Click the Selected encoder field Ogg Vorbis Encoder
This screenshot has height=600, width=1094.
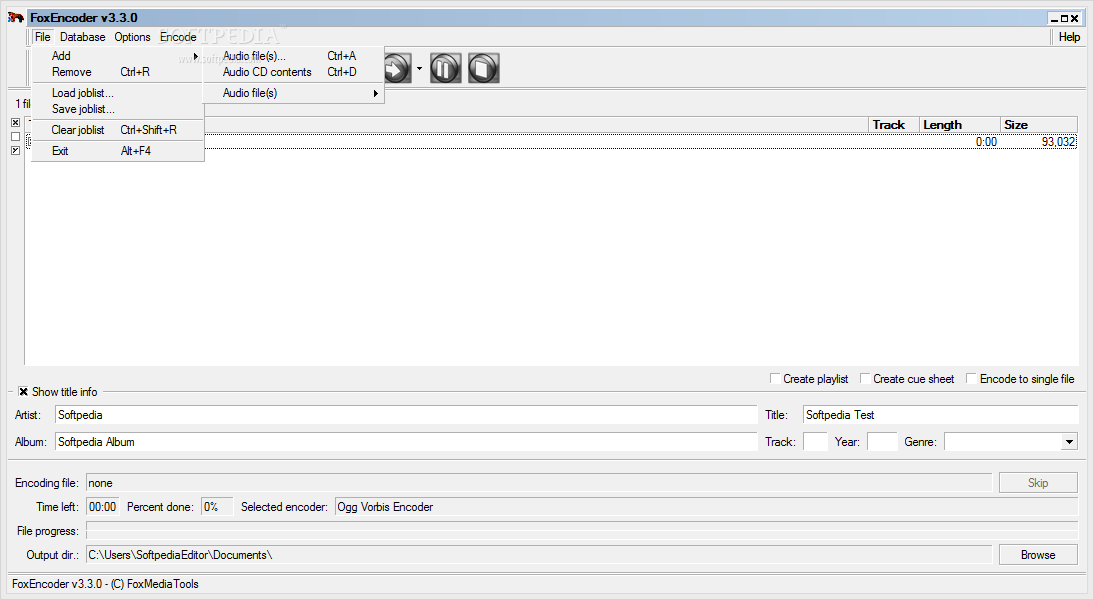[x=706, y=507]
